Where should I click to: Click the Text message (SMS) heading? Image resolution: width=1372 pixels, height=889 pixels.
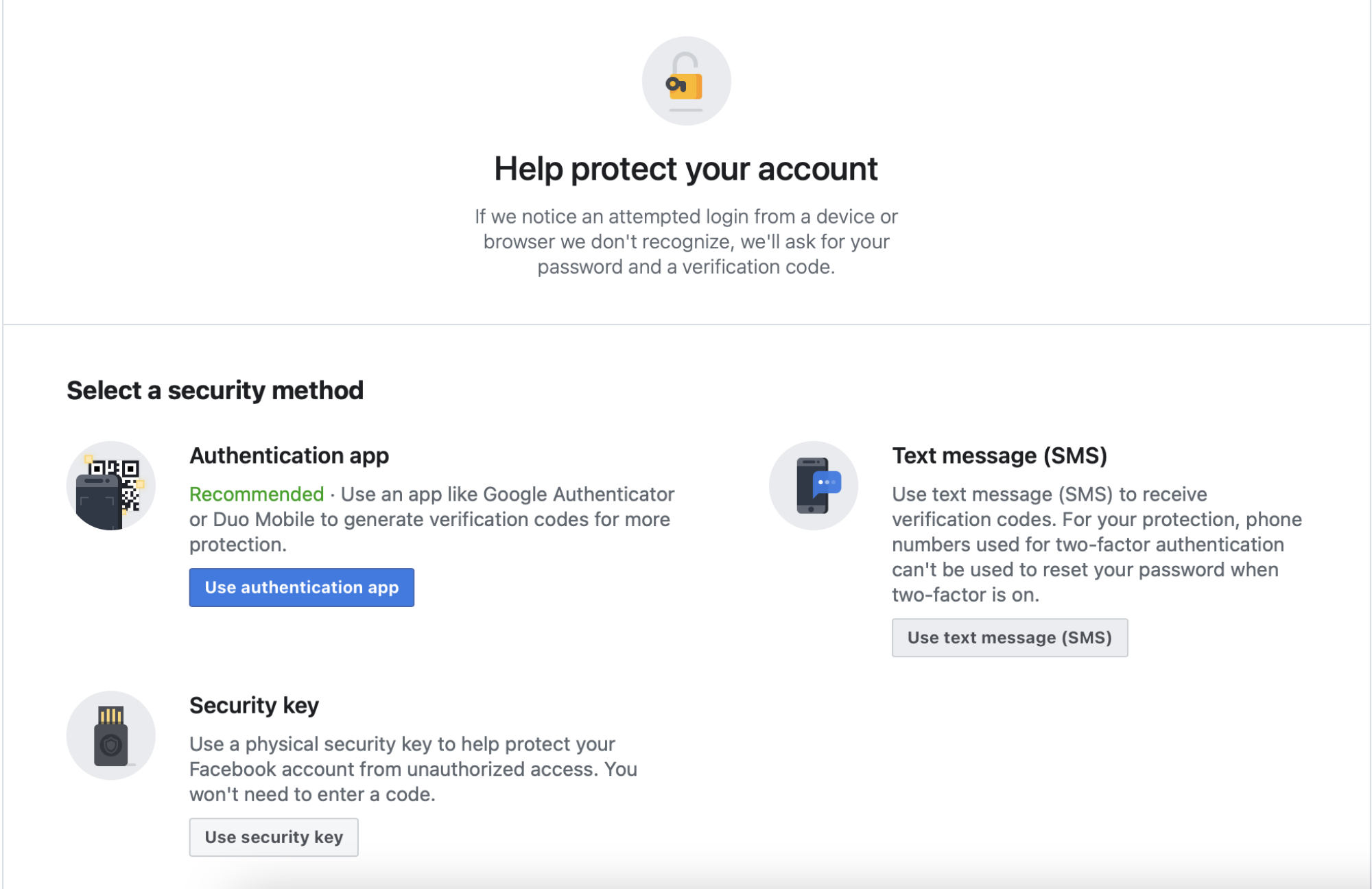[1000, 455]
